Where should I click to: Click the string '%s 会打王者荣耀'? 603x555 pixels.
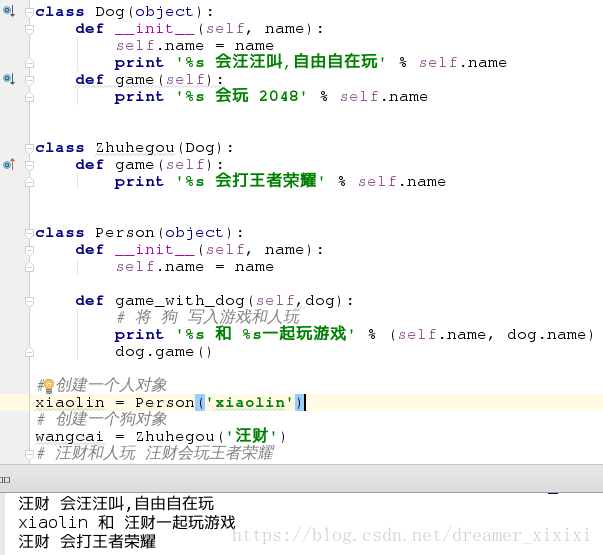[x=250, y=181]
